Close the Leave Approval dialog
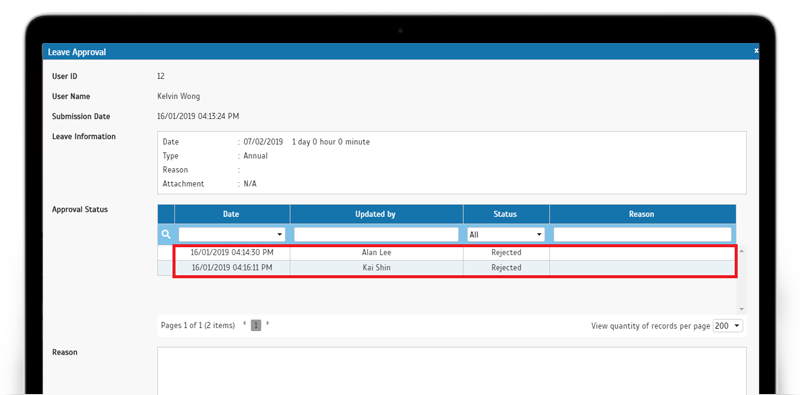The height and width of the screenshot is (395, 800). pyautogui.click(x=756, y=51)
